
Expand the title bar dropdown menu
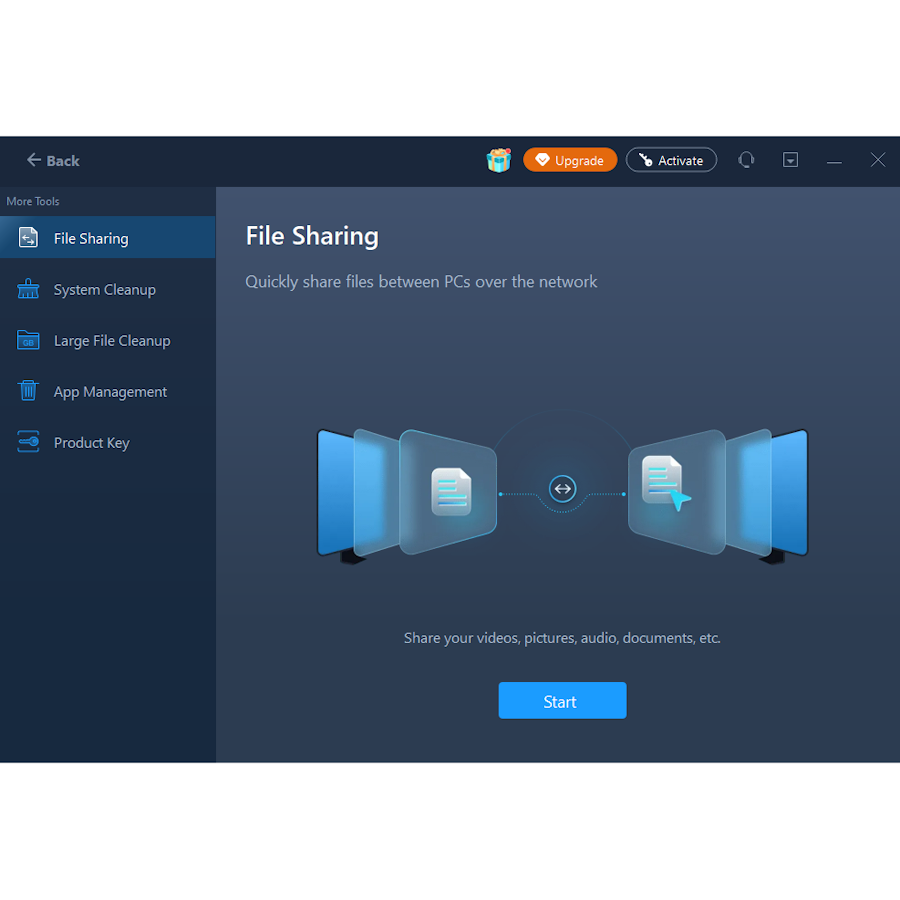tap(790, 160)
